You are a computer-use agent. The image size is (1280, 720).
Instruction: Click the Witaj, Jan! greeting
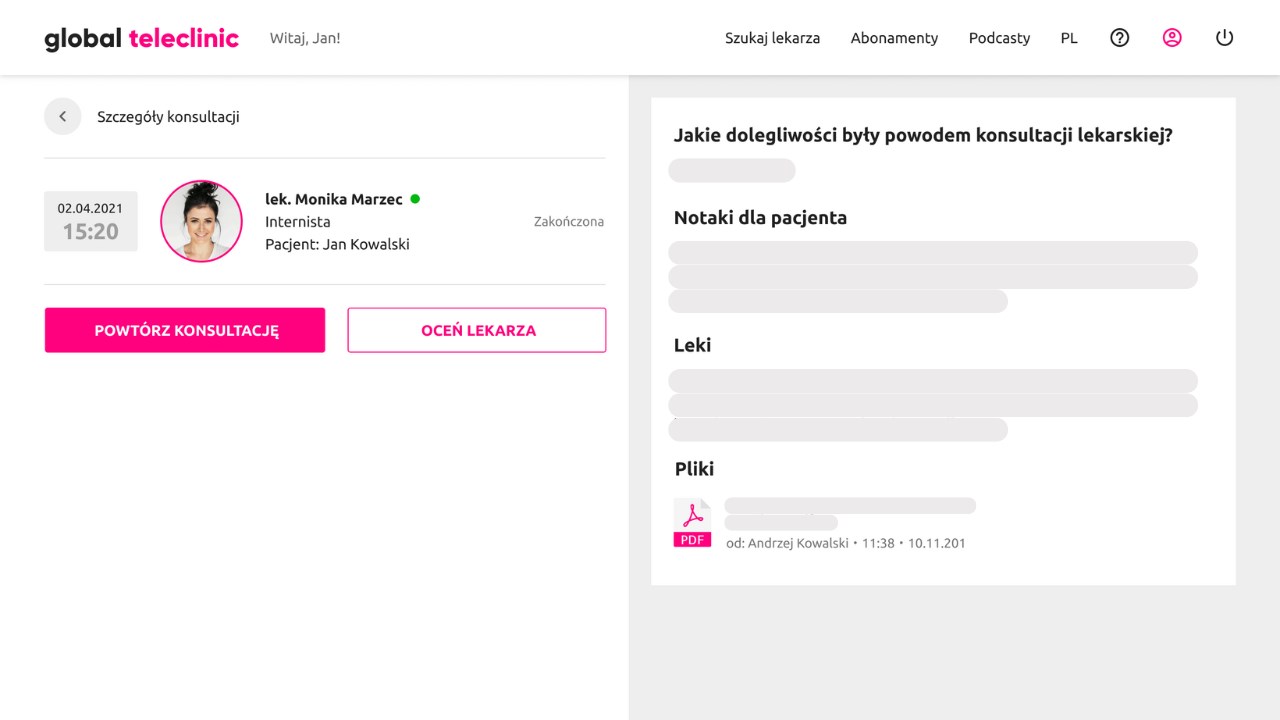coord(305,38)
